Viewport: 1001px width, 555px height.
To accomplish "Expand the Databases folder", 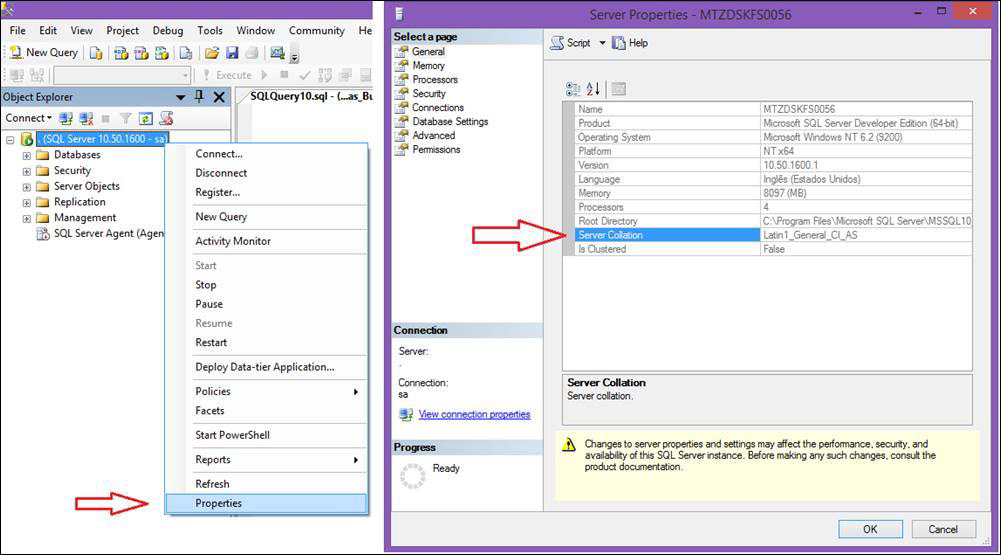I will [x=26, y=155].
